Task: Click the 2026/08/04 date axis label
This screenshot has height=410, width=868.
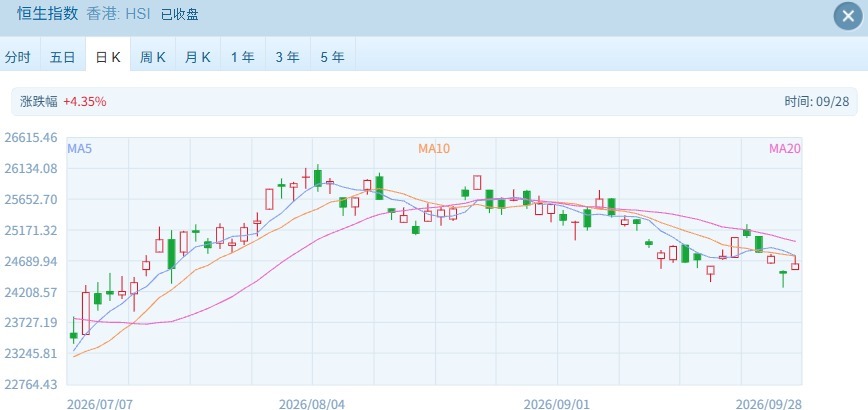Action: tap(312, 404)
